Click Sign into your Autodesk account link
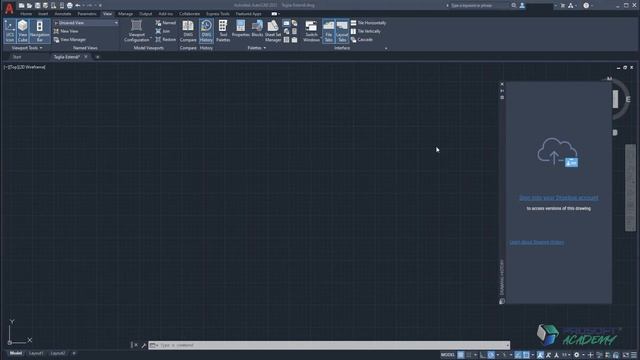This screenshot has height=360, width=640. tap(558, 198)
